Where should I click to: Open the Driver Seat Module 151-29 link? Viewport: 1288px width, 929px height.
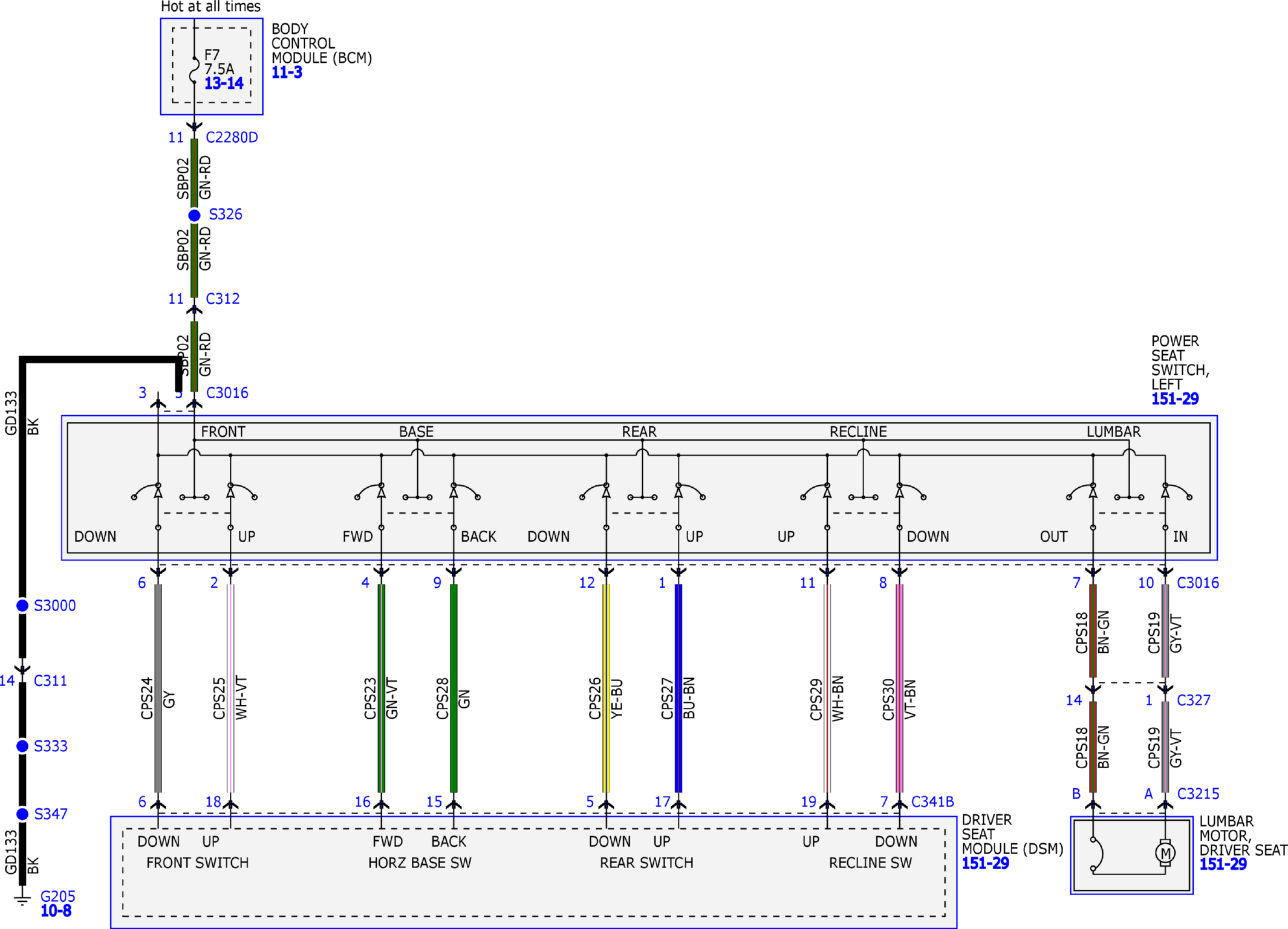986,864
